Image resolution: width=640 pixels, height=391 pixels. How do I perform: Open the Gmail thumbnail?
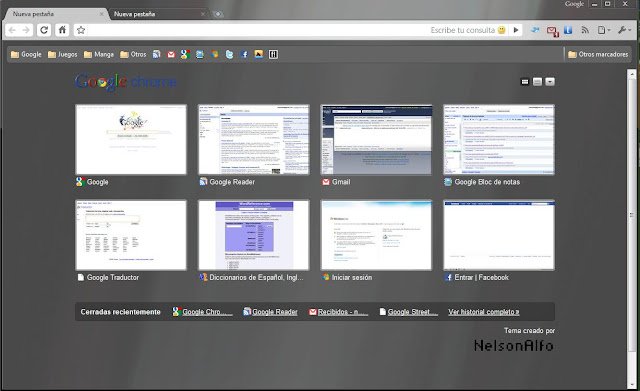click(376, 140)
